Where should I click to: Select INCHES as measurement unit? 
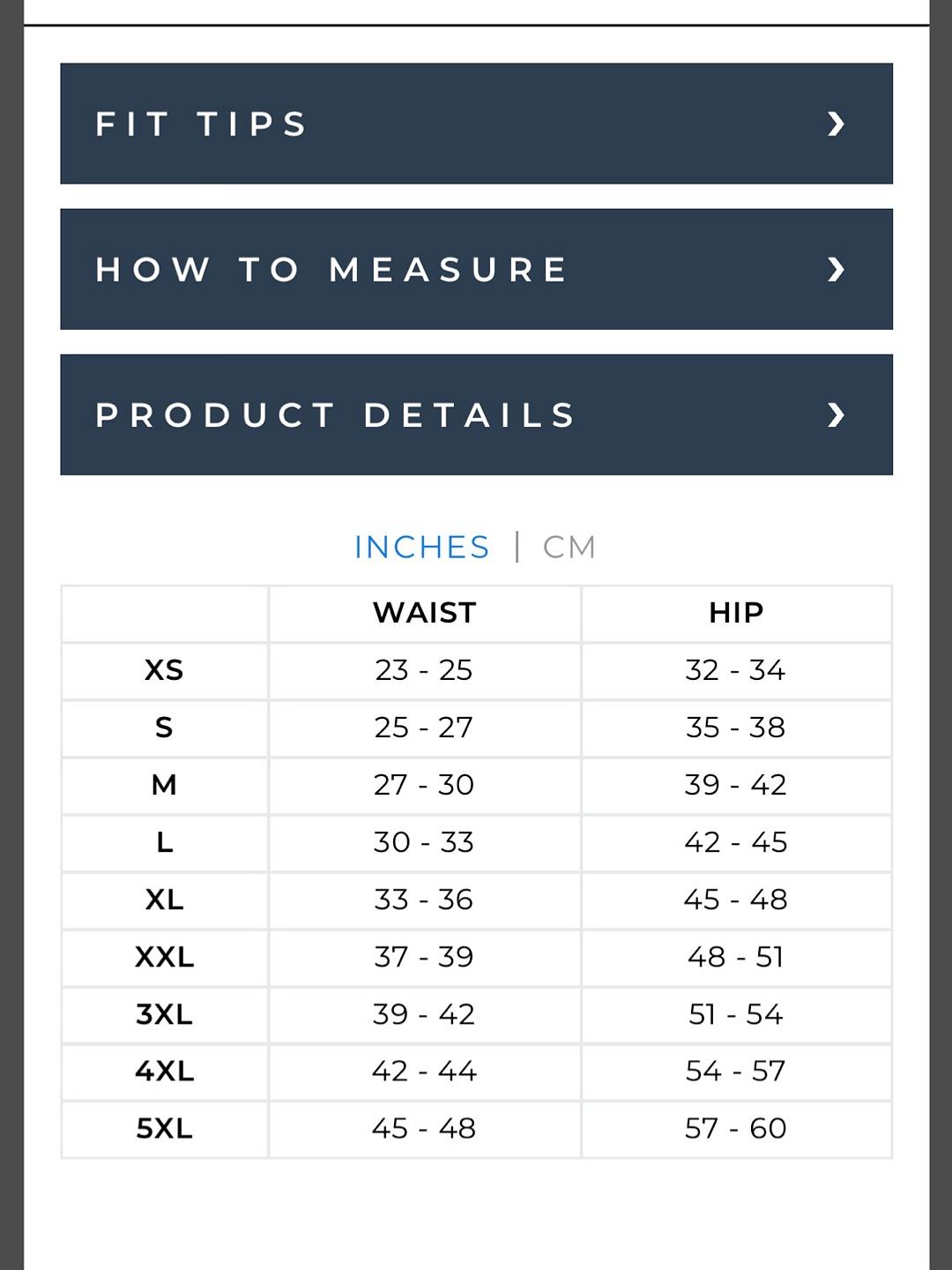point(421,547)
